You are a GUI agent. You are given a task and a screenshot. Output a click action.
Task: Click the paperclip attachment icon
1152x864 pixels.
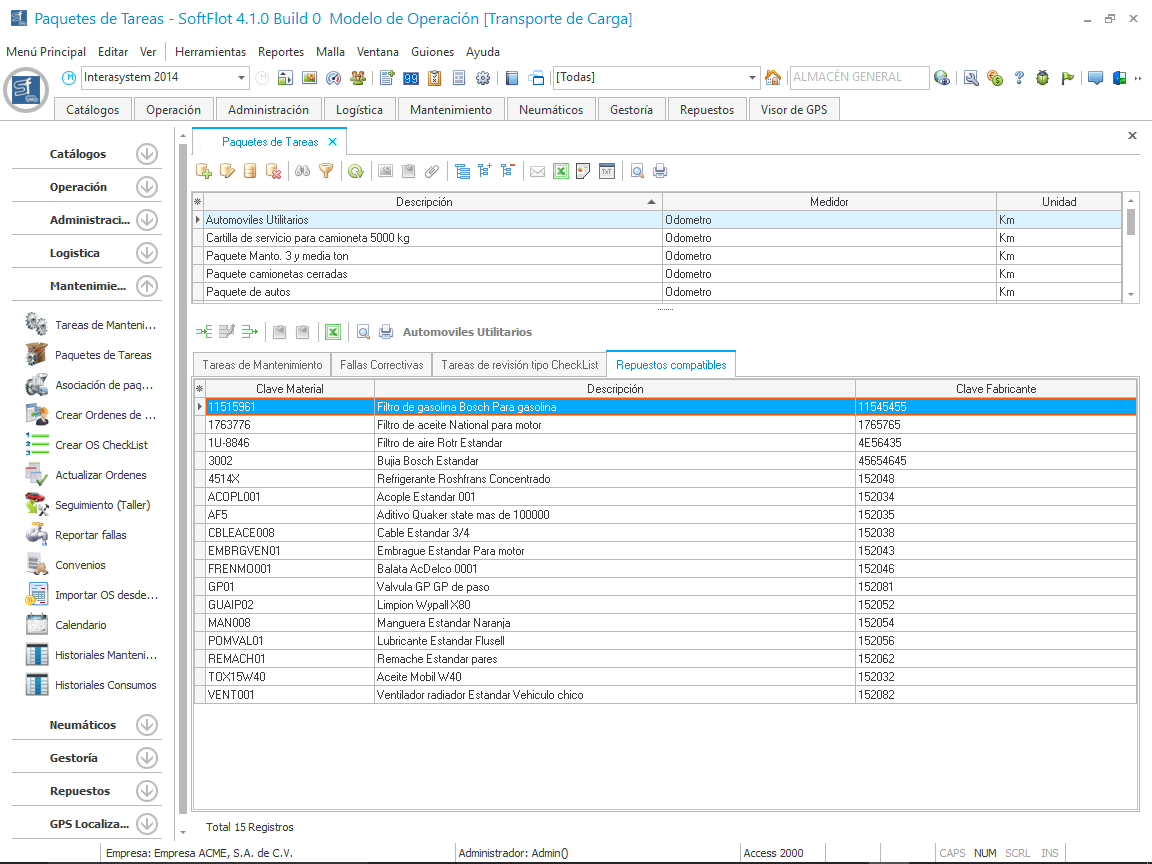click(432, 171)
